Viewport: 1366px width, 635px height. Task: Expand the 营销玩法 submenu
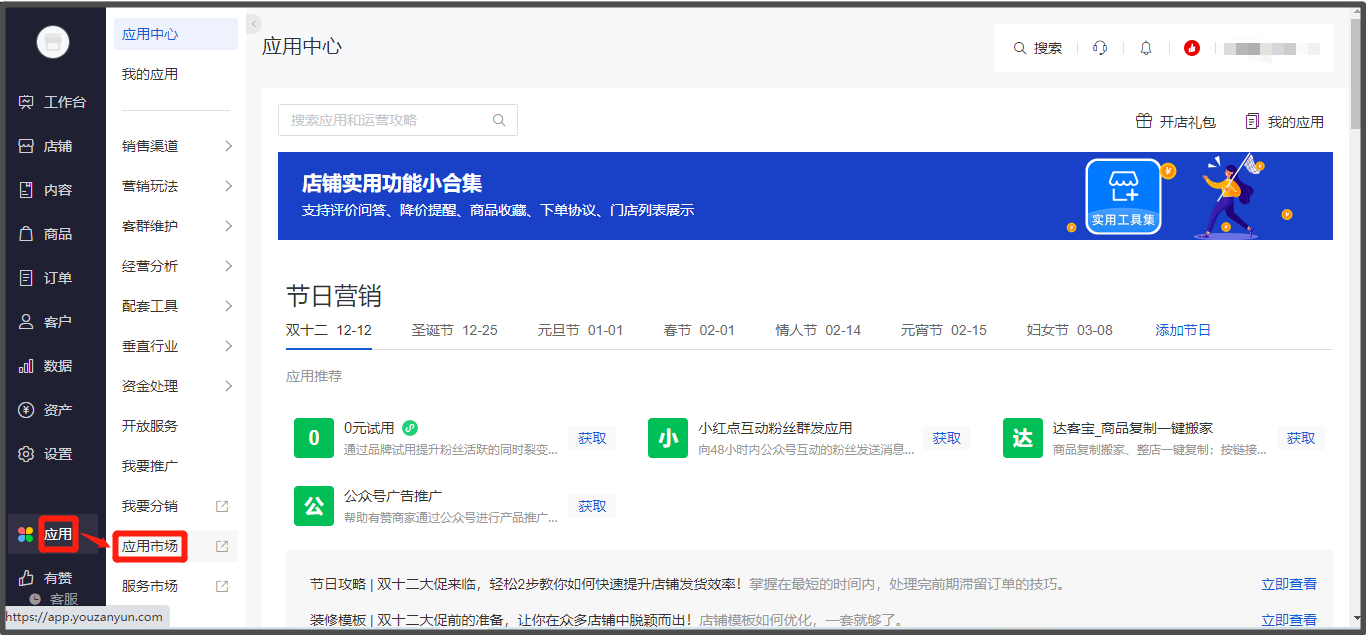tap(228, 186)
